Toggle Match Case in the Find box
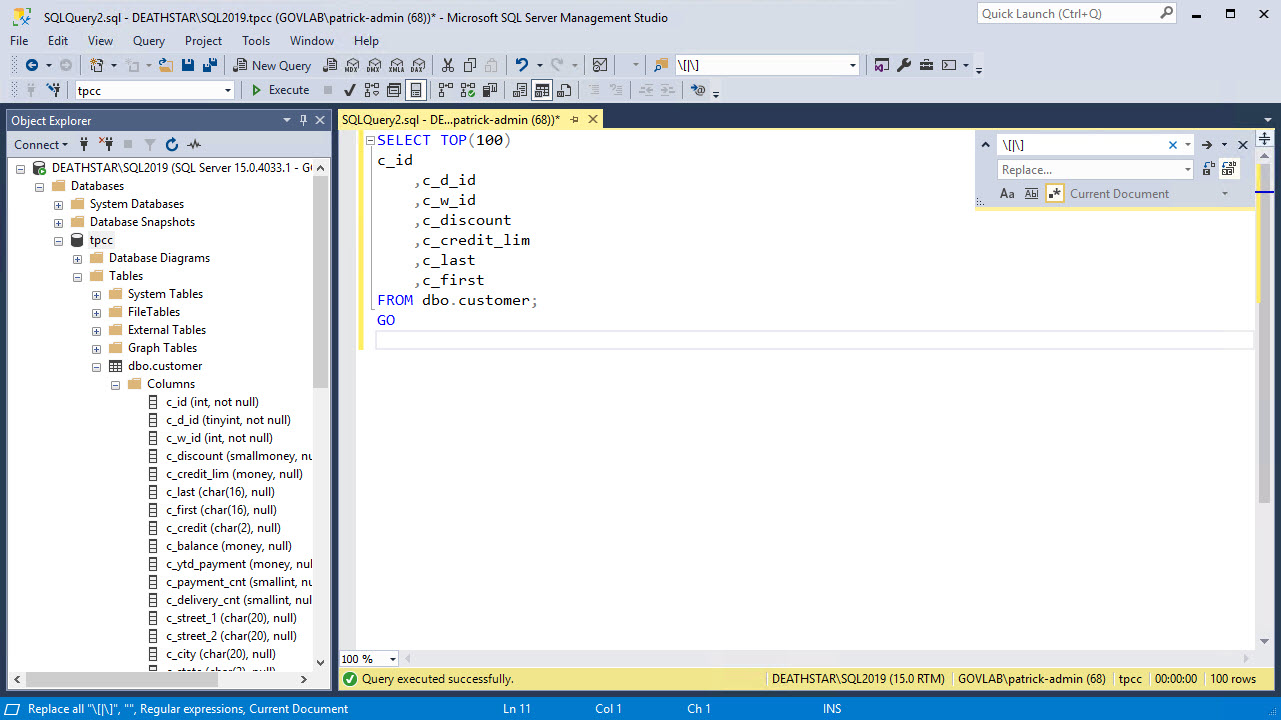The width and height of the screenshot is (1281, 720). [x=1008, y=193]
